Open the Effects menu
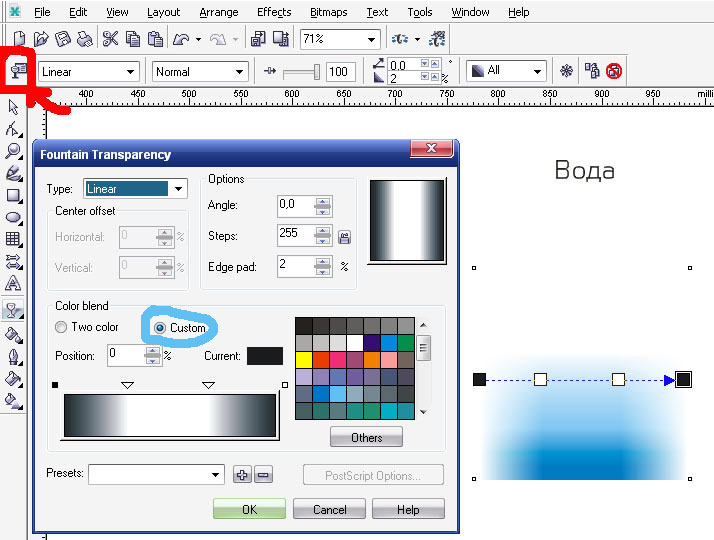The image size is (714, 540). point(274,12)
